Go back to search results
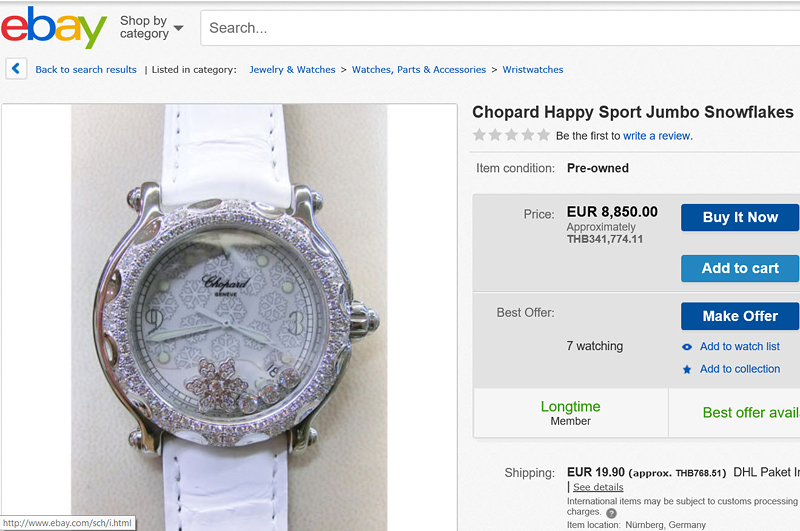Screen dimensions: 800x531 tap(86, 70)
